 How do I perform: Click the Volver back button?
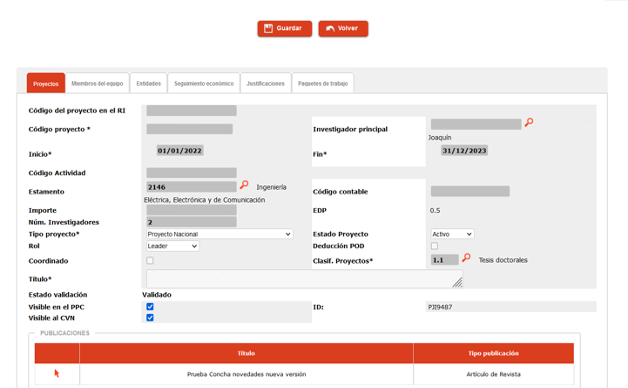pos(343,28)
